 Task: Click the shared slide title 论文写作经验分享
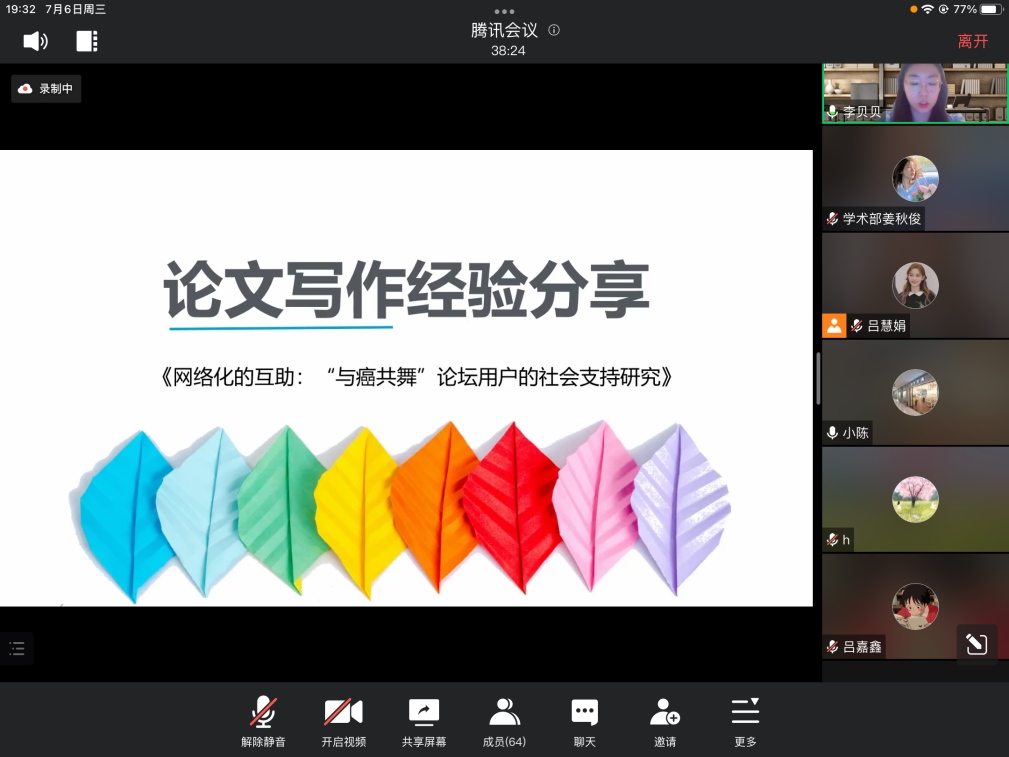tap(406, 290)
